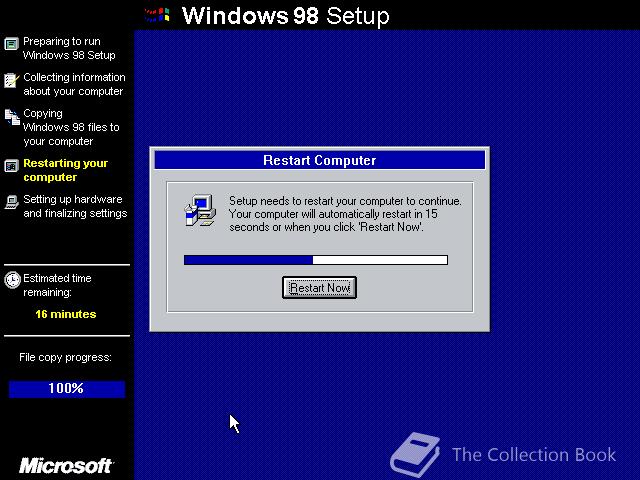Click the 'Setup needs to restart' message text

pyautogui.click(x=345, y=214)
